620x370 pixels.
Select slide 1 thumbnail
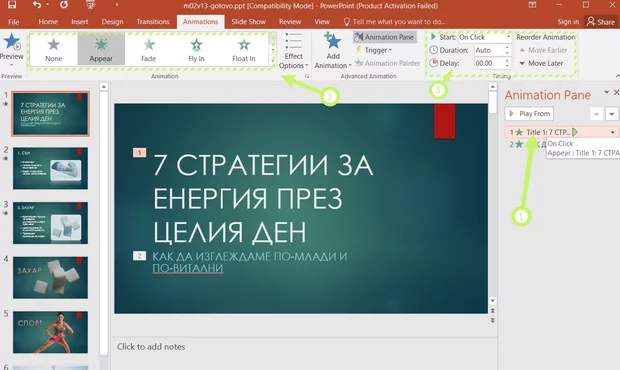tap(50, 114)
